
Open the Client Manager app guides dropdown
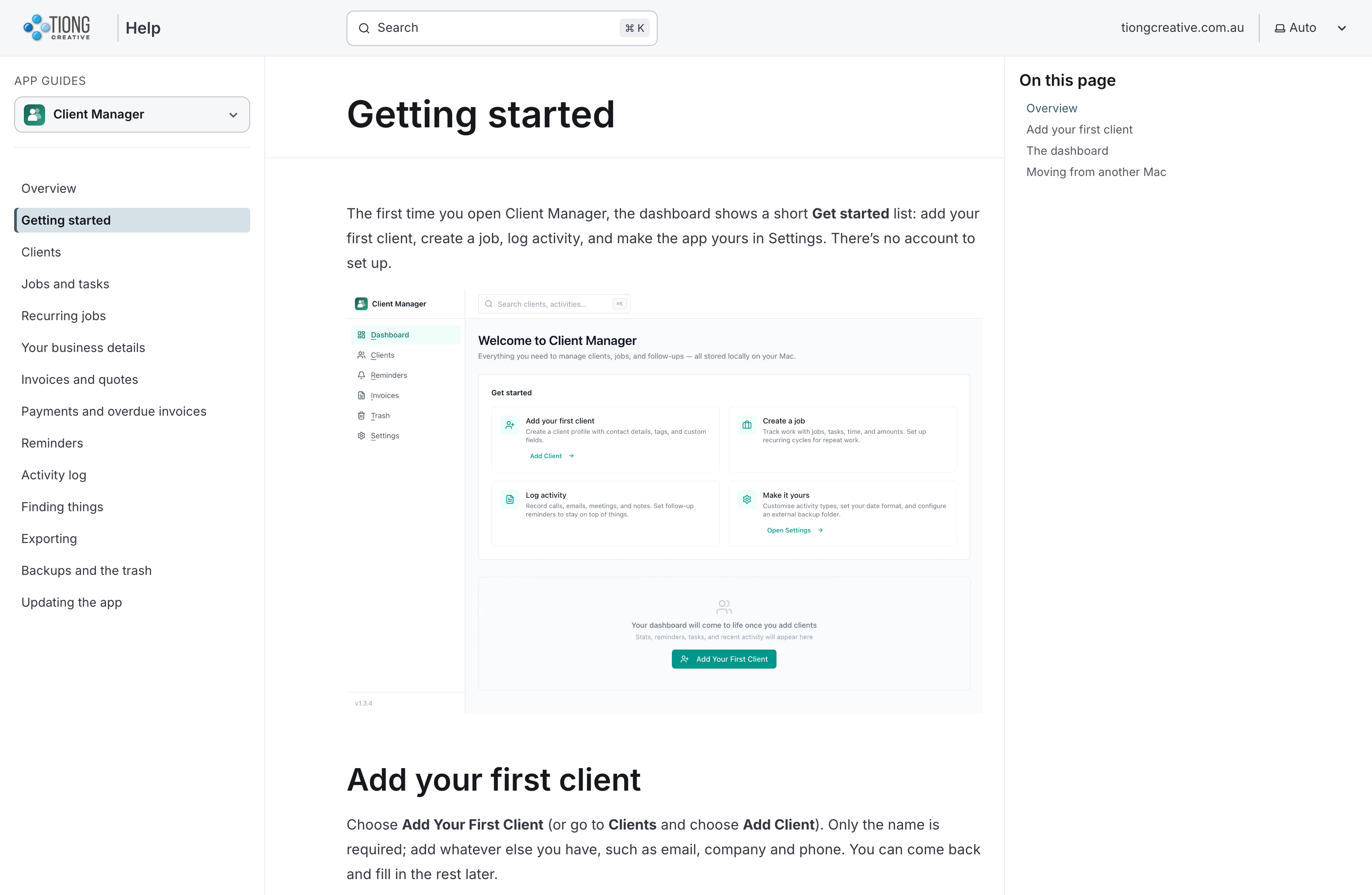click(132, 115)
